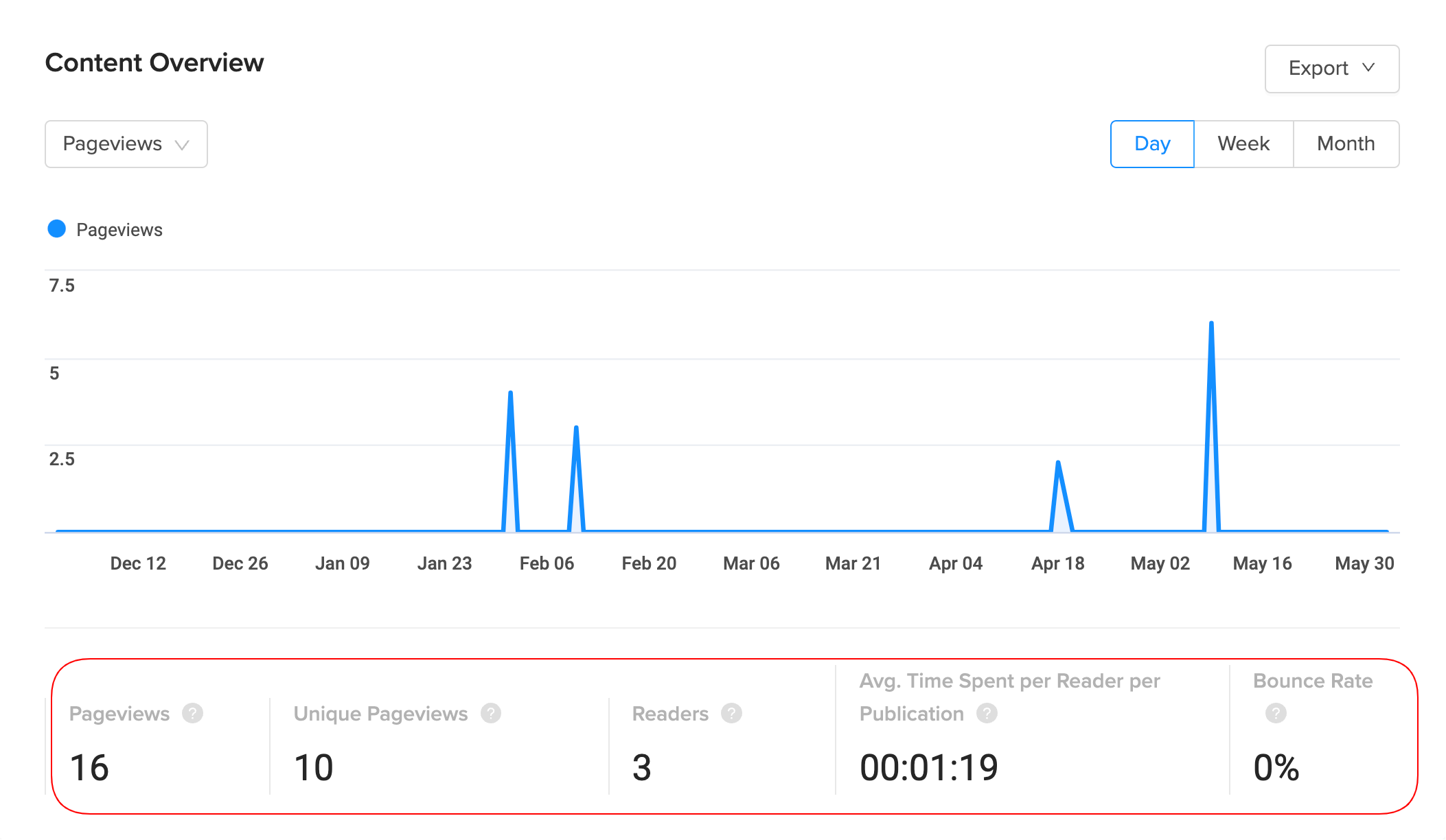Viewport: 1446px width, 840px height.
Task: Click the Pageviews legend label
Action: click(119, 230)
